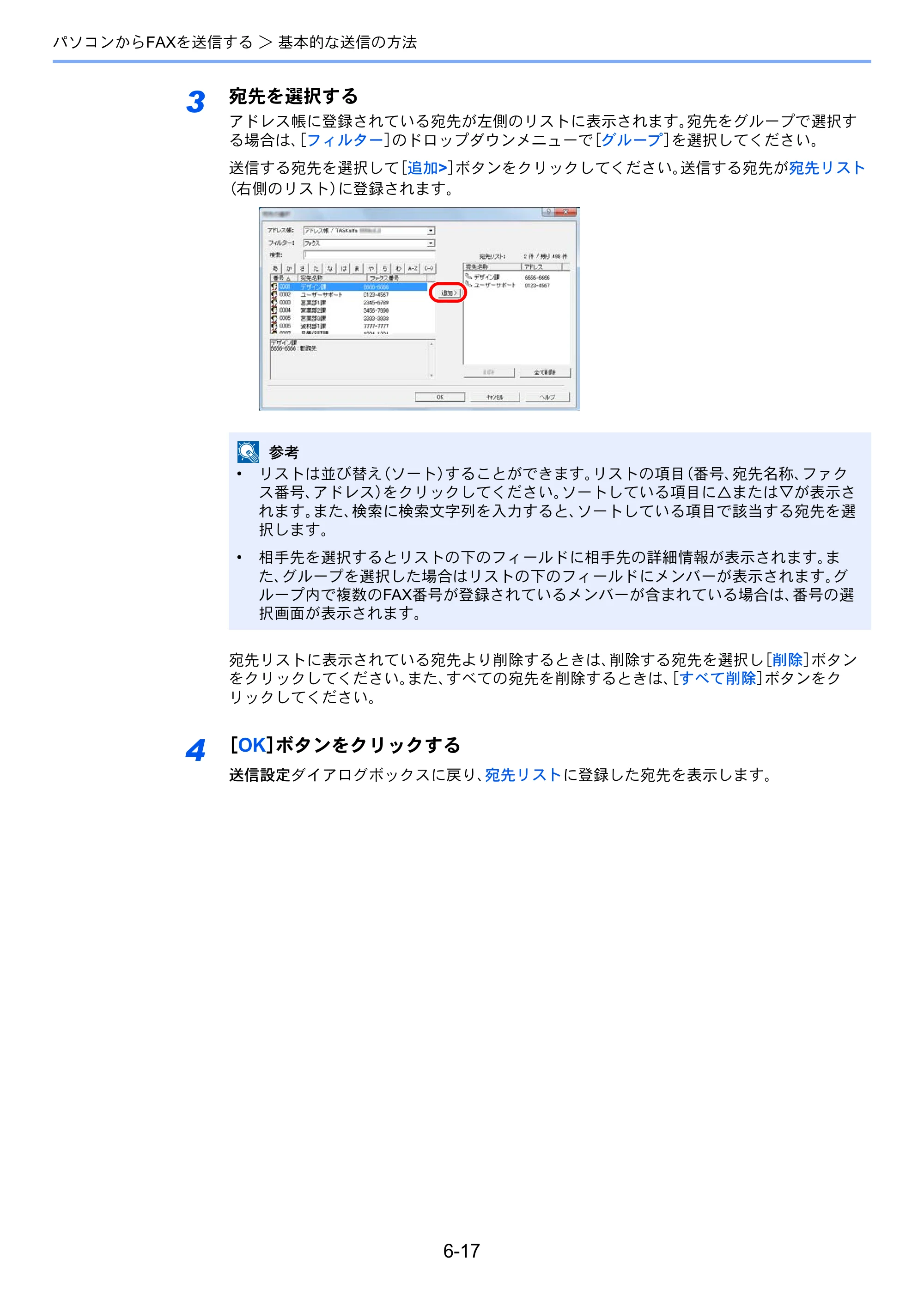924x1307 pixels.
Task: Select row 0006 with fax 7777-7777
Action: 348,326
